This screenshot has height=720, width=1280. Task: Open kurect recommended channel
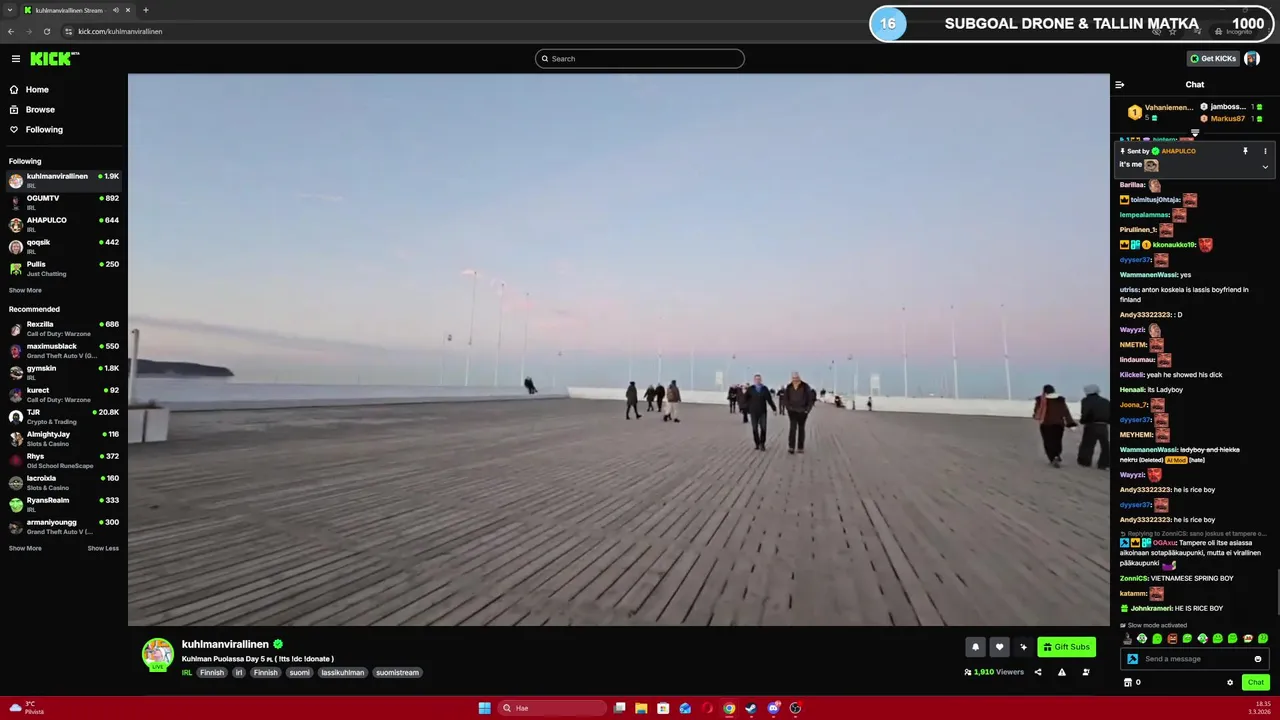[x=64, y=394]
